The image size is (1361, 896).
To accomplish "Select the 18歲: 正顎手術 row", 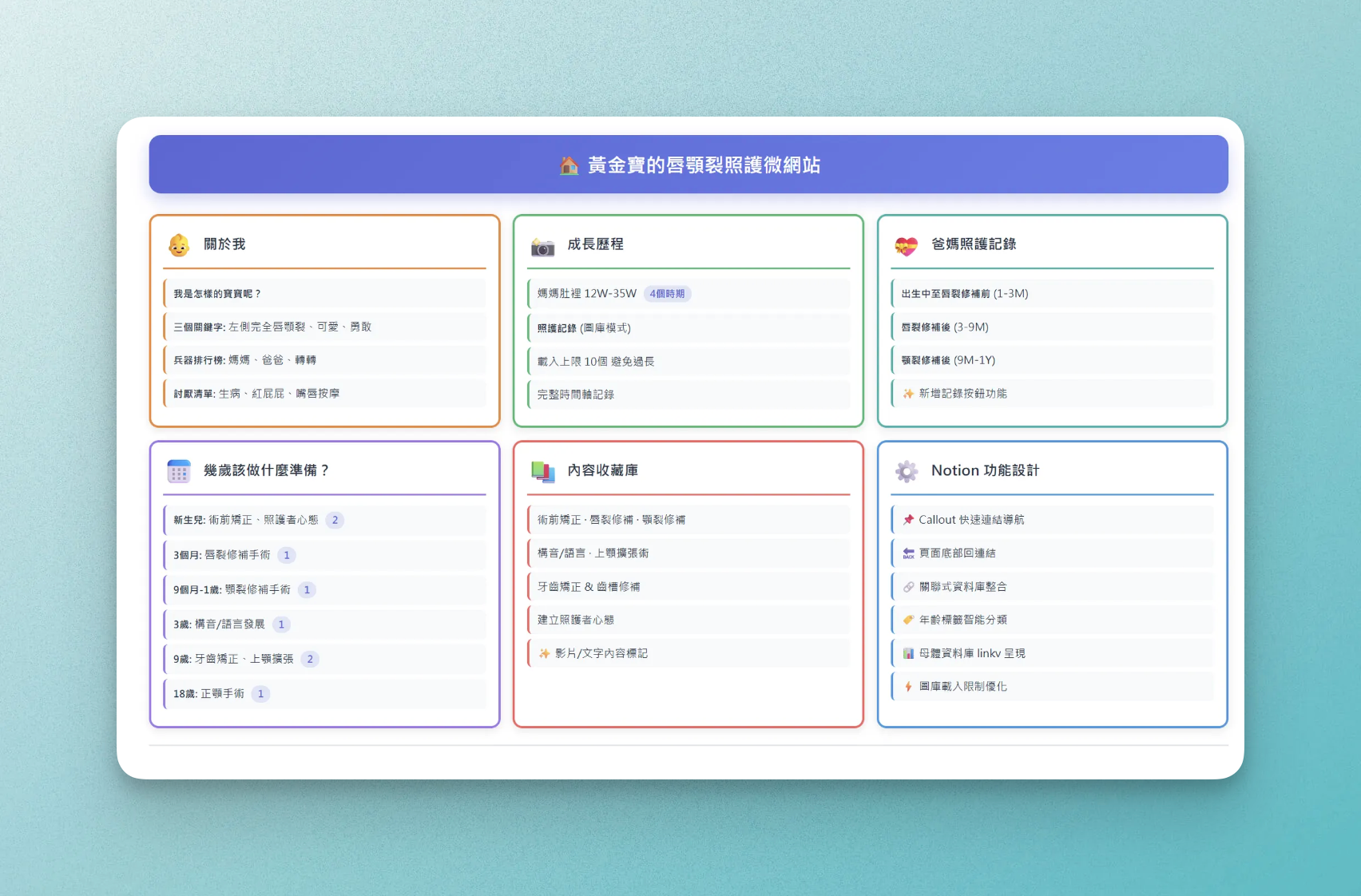I will [209, 694].
